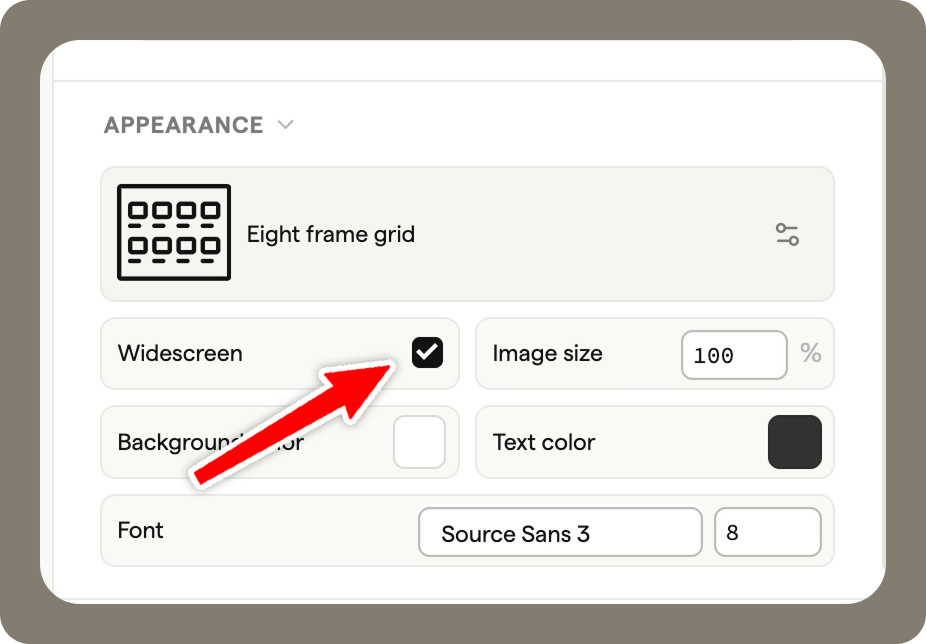Click the red arrow annotation
This screenshot has height=644, width=926.
[x=290, y=422]
